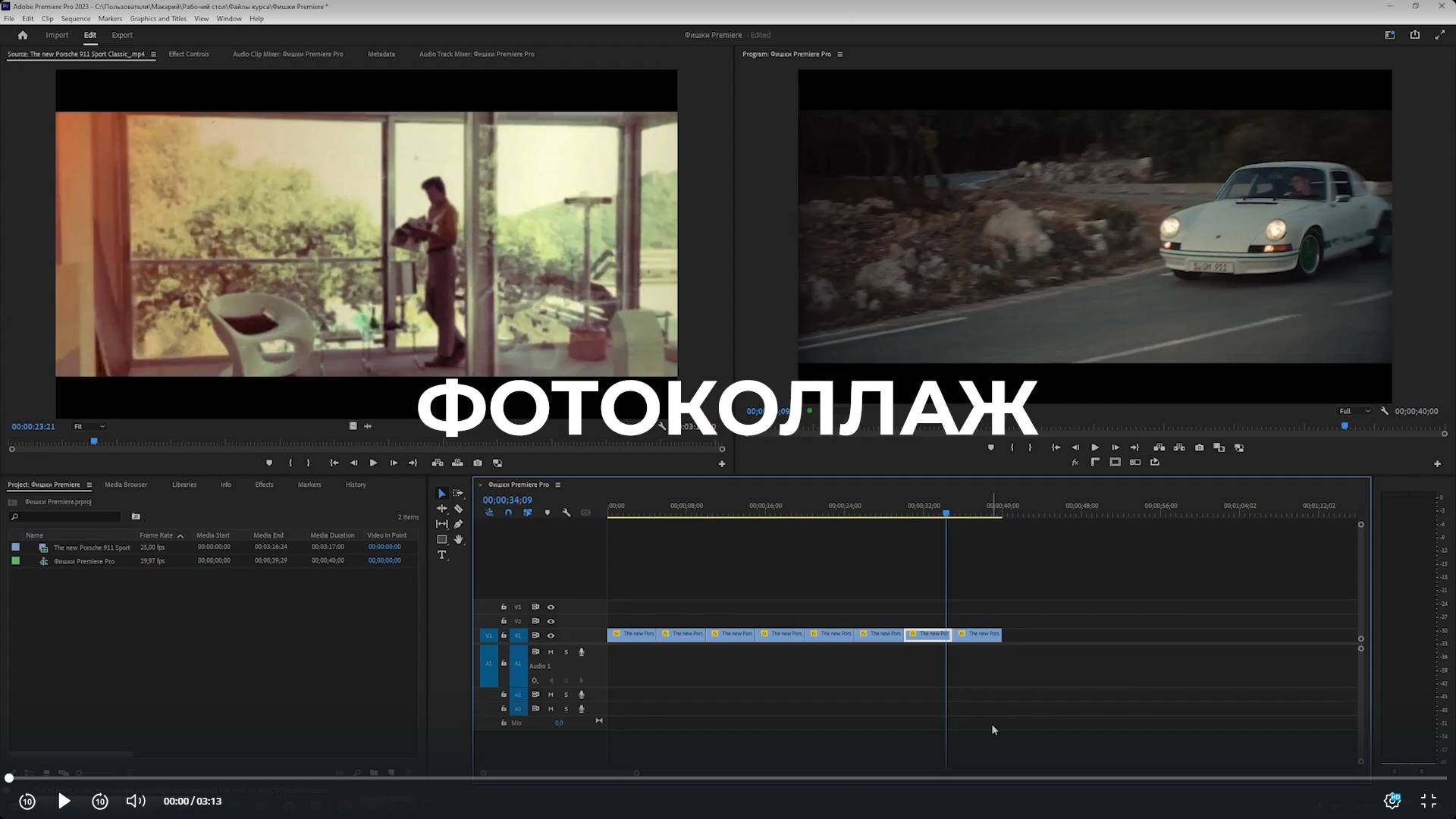Open the Sequence menu in the menu bar
This screenshot has width=1456, height=819.
[x=76, y=18]
